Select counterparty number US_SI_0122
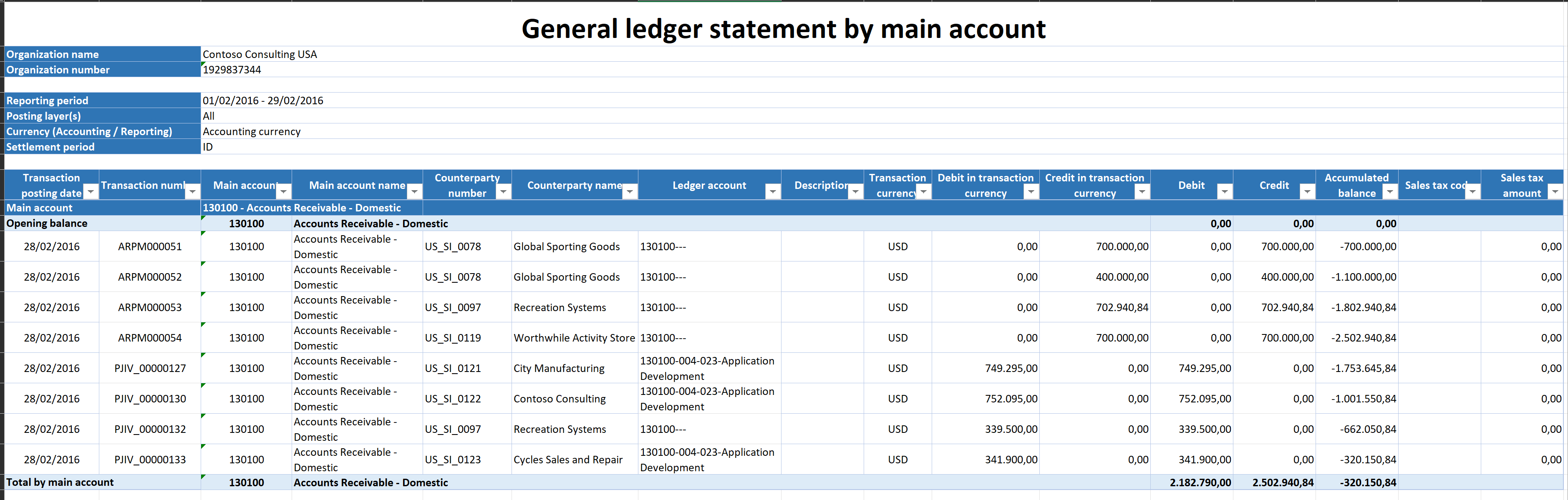The width and height of the screenshot is (1568, 500). pyautogui.click(x=467, y=398)
